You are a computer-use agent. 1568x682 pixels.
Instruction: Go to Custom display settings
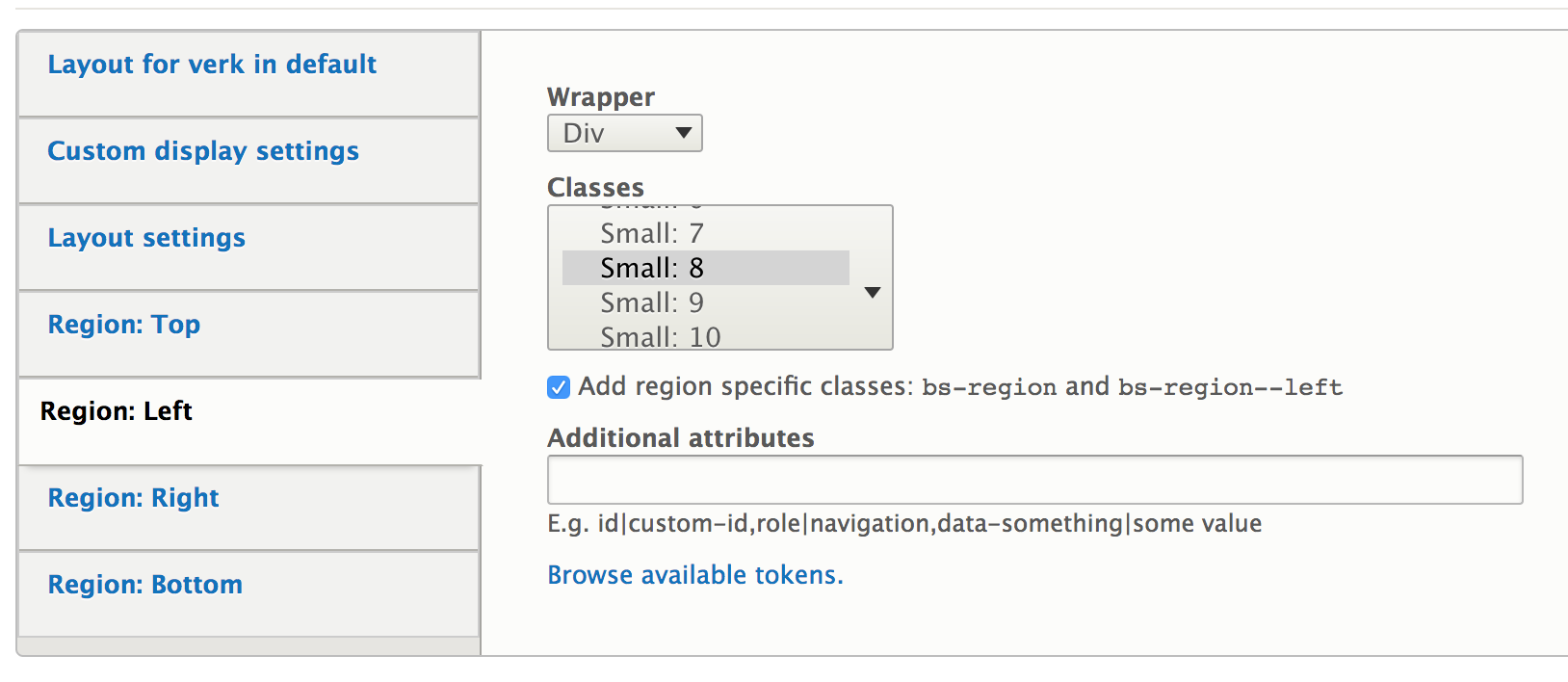point(203,151)
